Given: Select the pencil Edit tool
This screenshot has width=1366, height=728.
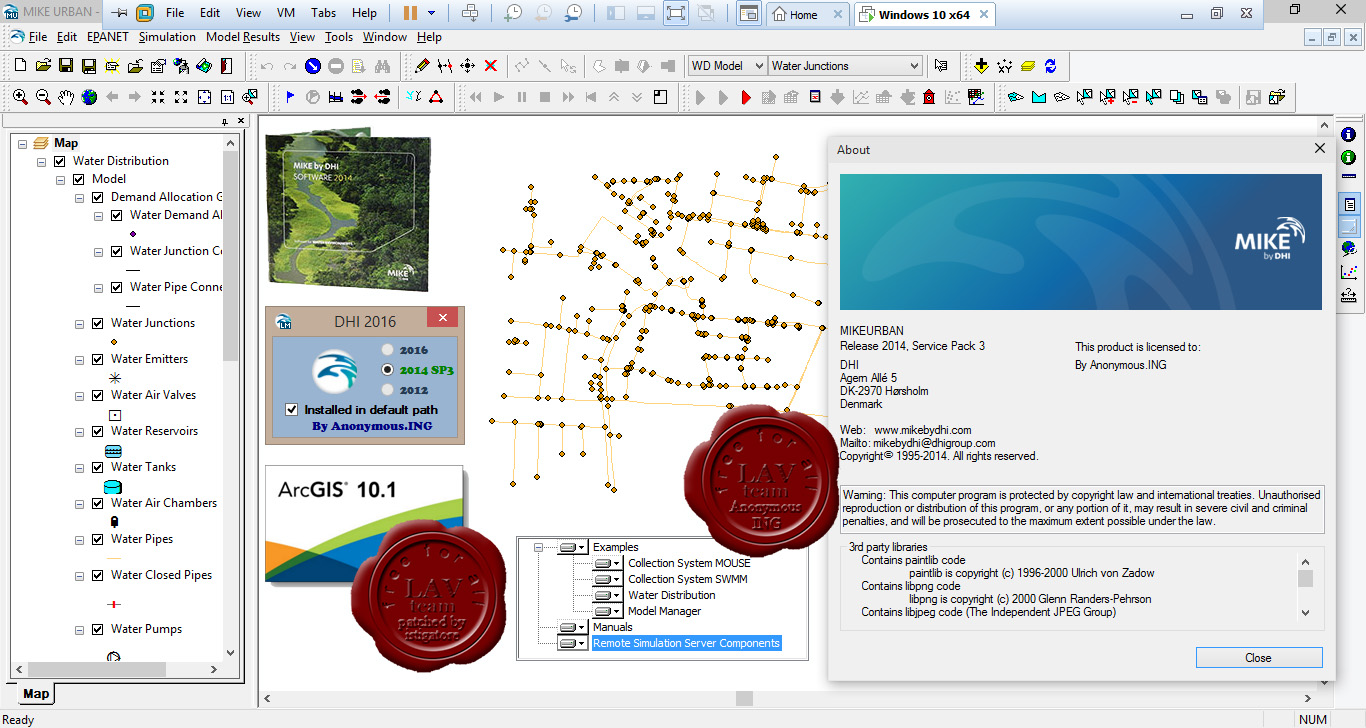Looking at the screenshot, I should [422, 66].
